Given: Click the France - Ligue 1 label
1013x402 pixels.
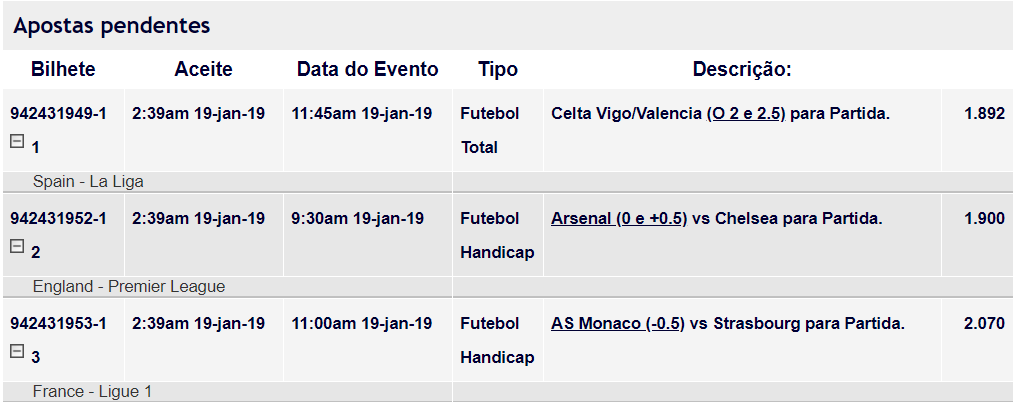Looking at the screenshot, I should [92, 392].
